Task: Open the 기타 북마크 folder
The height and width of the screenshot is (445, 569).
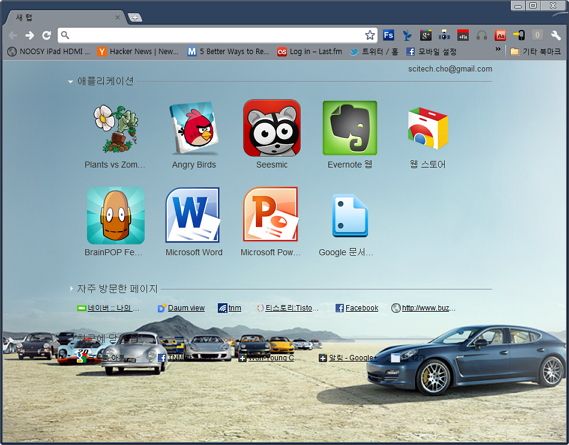Action: click(535, 52)
